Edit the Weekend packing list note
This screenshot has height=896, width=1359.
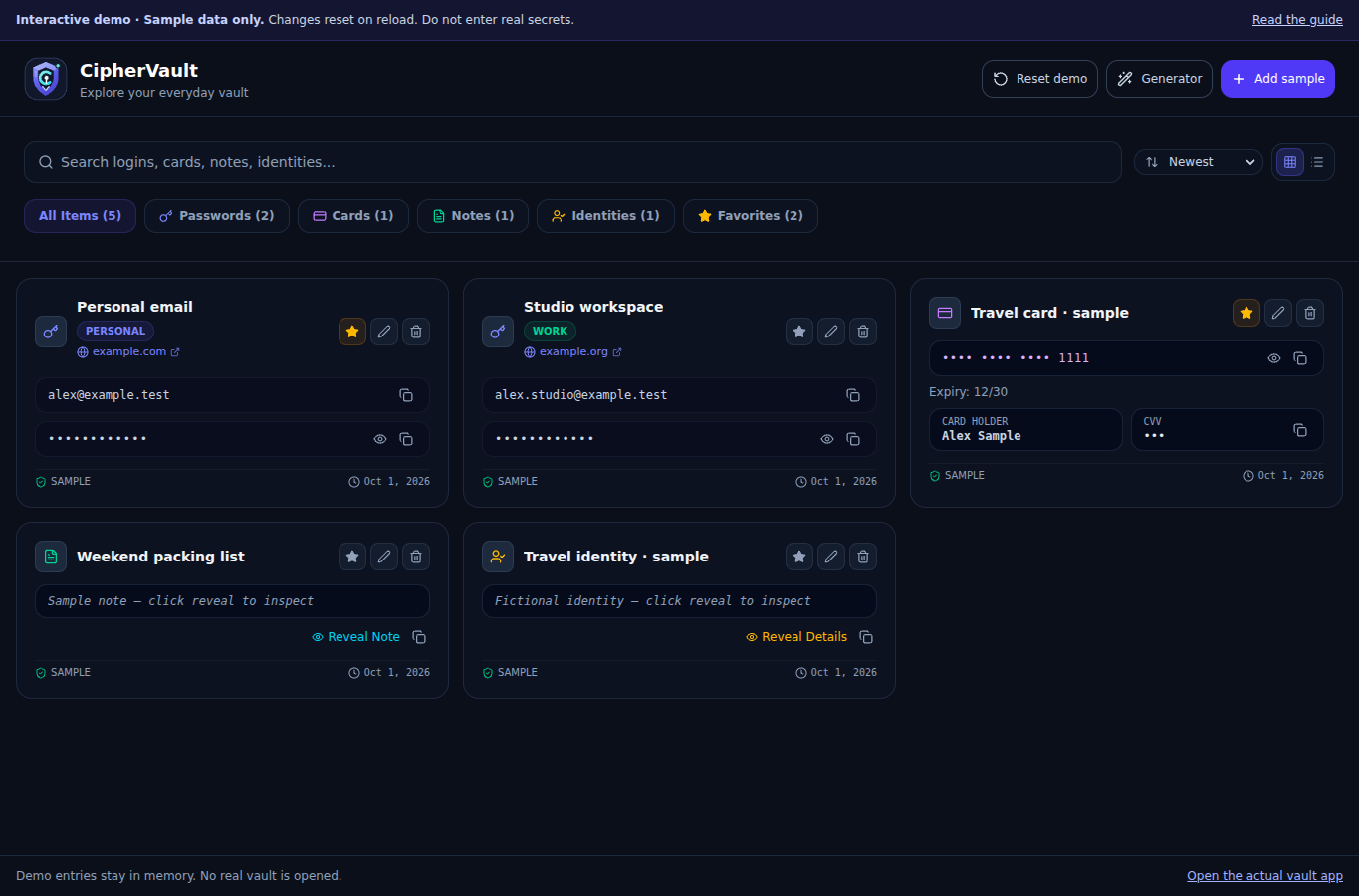(x=384, y=557)
